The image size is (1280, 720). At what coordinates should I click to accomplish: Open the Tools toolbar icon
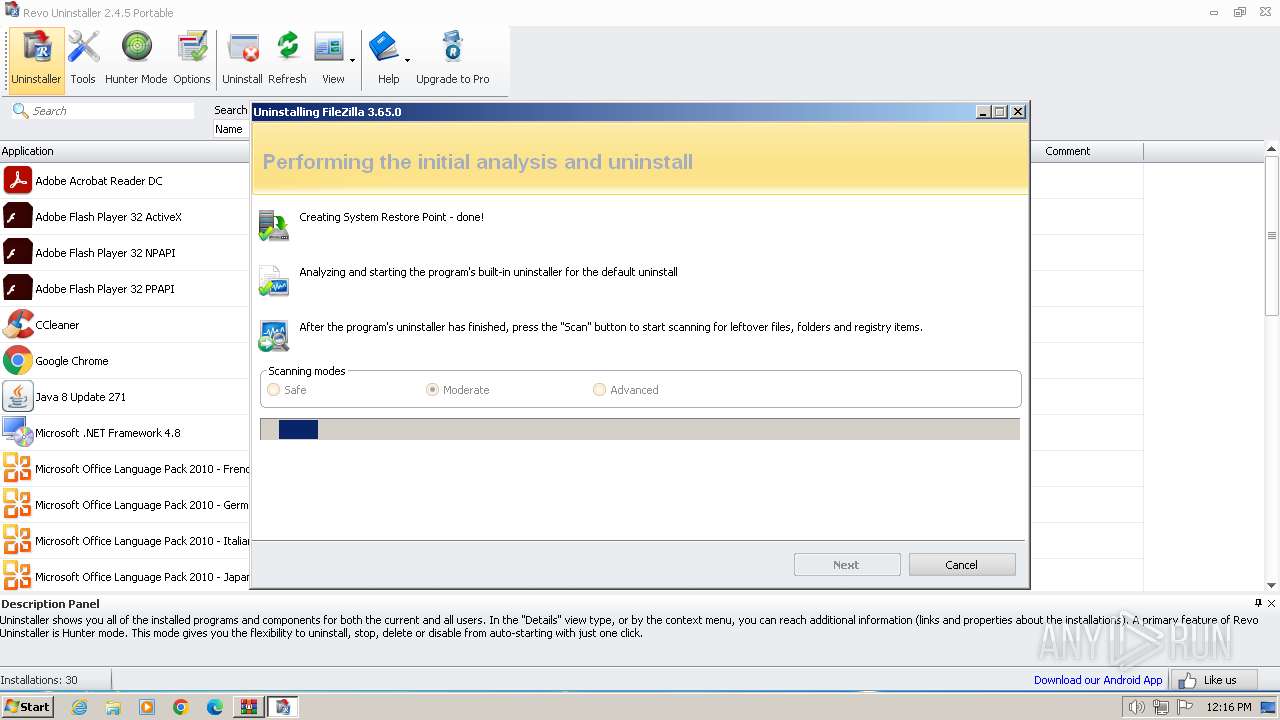[x=83, y=59]
